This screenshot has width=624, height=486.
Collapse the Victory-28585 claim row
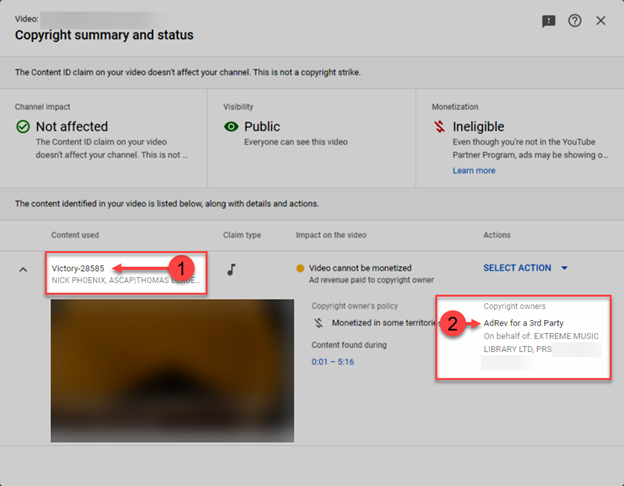click(x=24, y=269)
